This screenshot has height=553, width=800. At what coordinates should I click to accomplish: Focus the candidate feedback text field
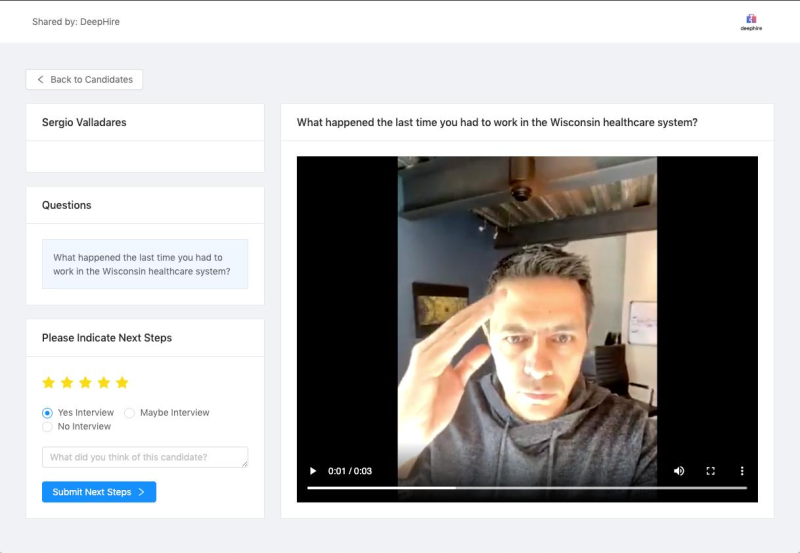(x=145, y=457)
